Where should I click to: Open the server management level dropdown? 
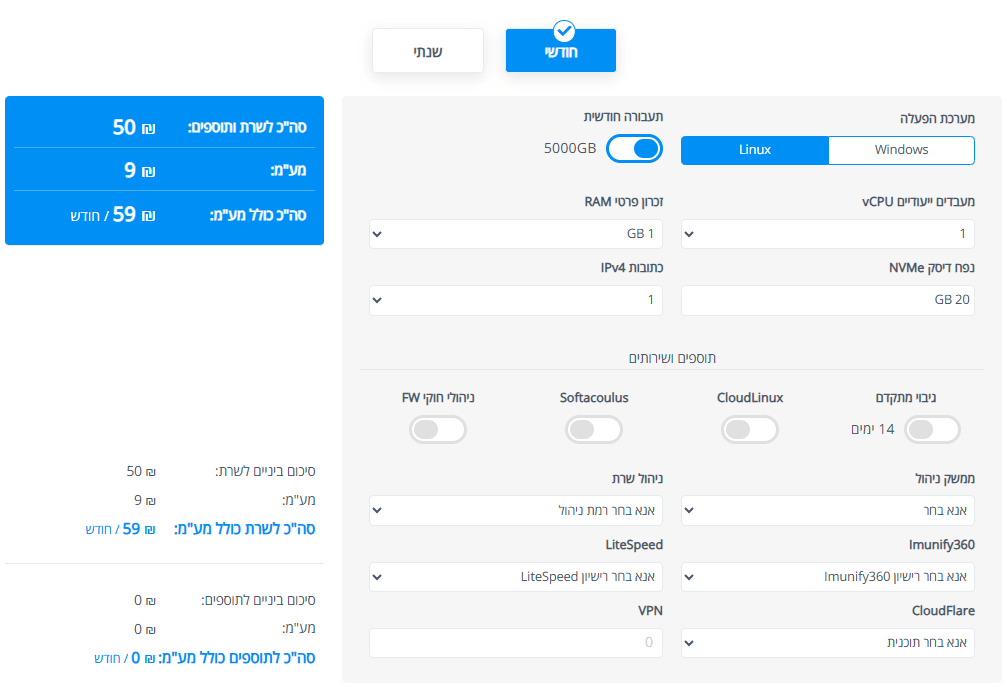point(515,510)
